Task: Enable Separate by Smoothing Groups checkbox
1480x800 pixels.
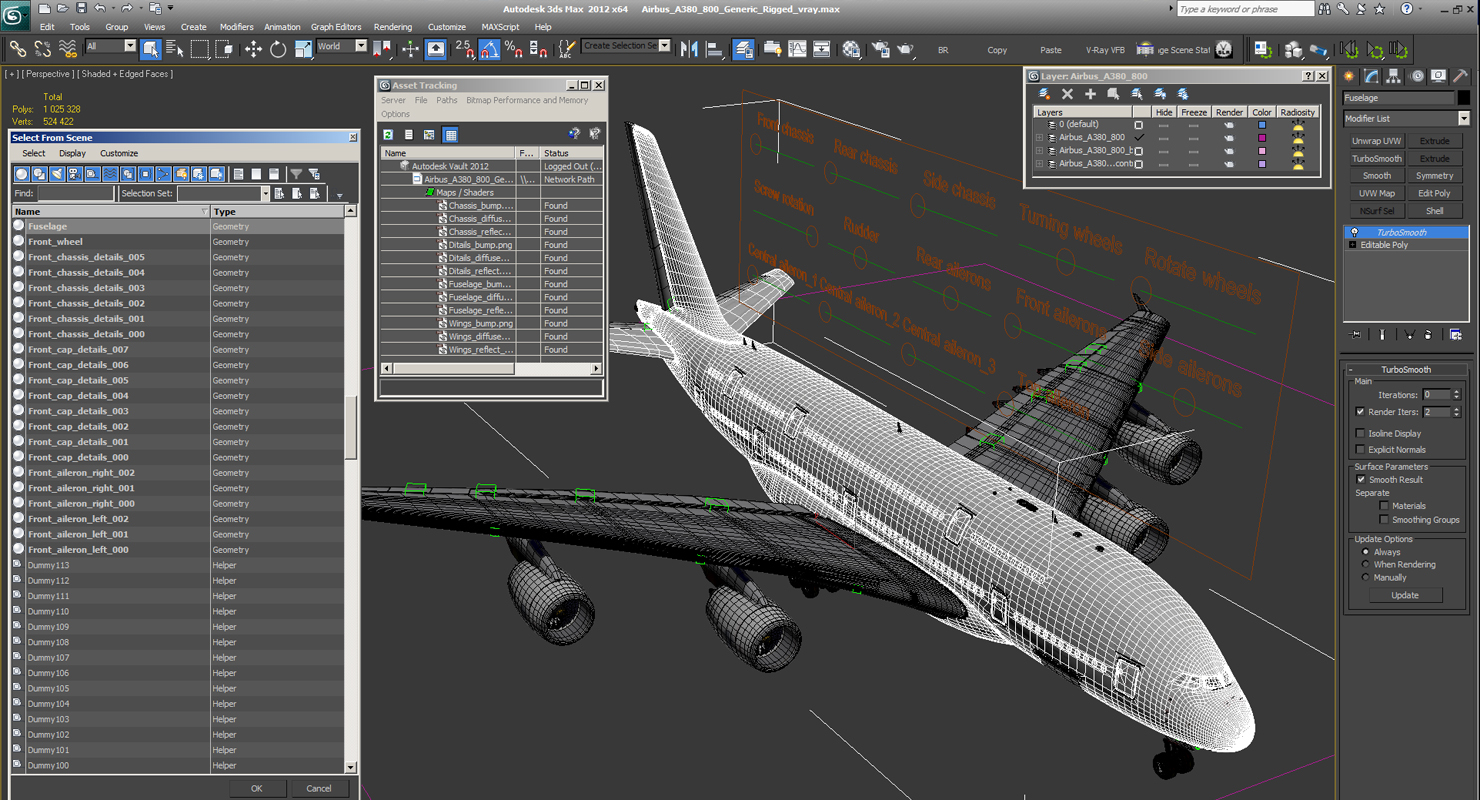Action: click(1384, 520)
